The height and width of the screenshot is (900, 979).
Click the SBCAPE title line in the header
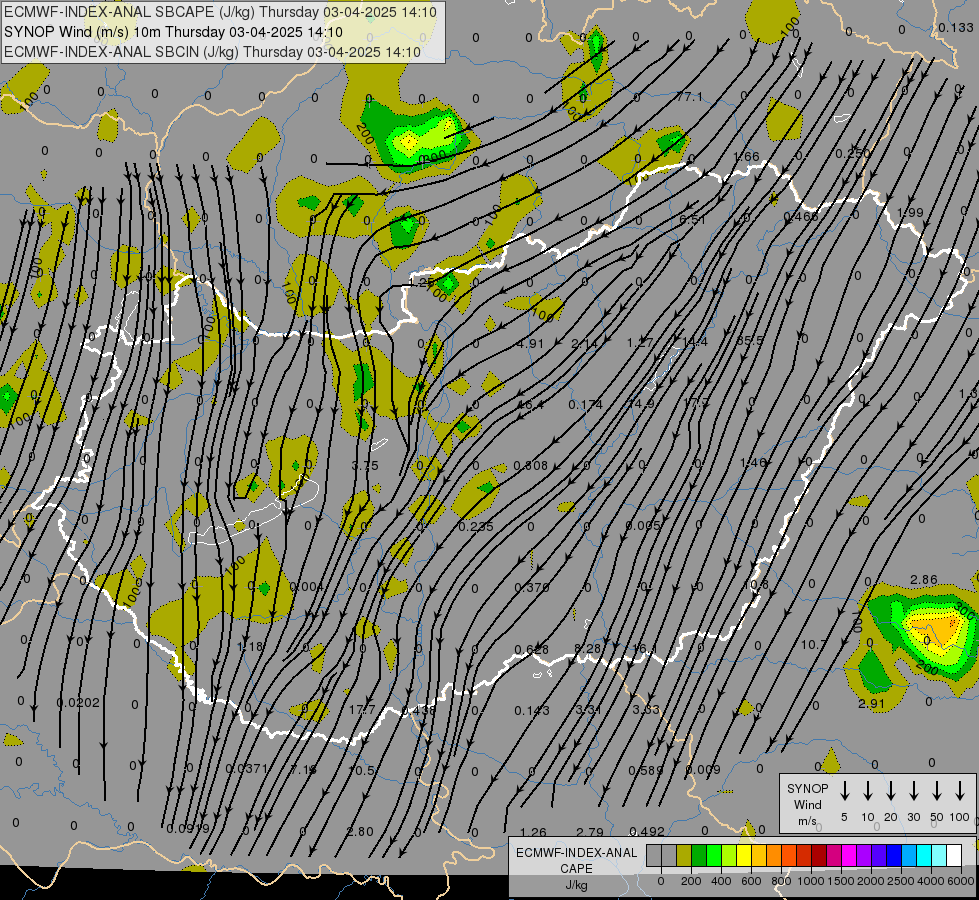(x=220, y=12)
